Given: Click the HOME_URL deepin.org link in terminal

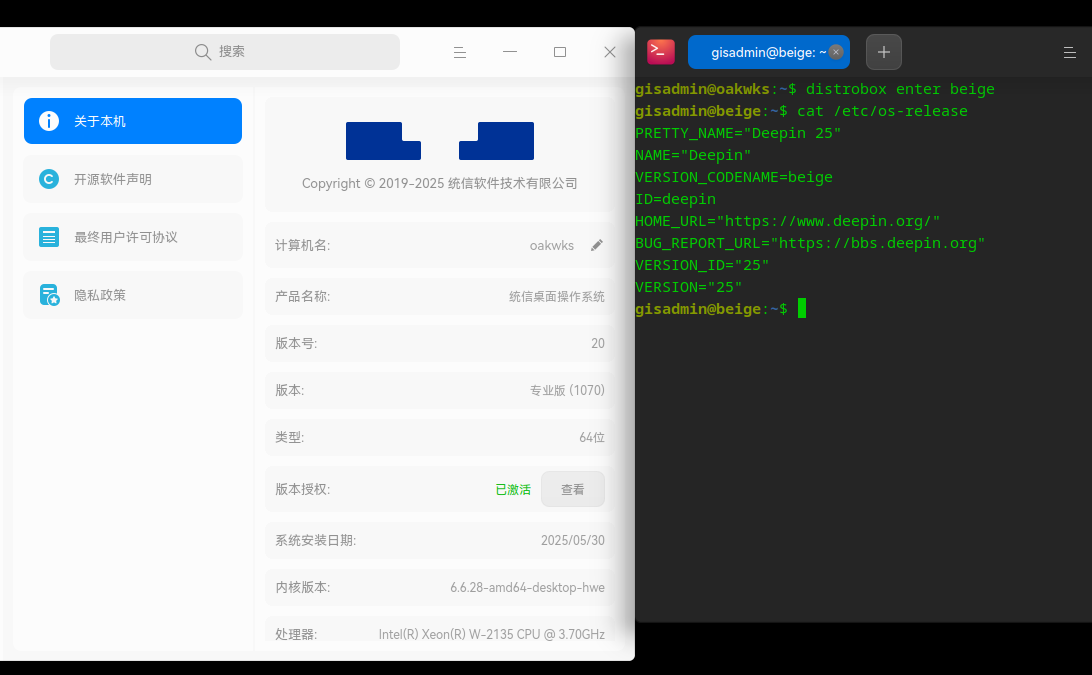Looking at the screenshot, I should pyautogui.click(x=788, y=221).
